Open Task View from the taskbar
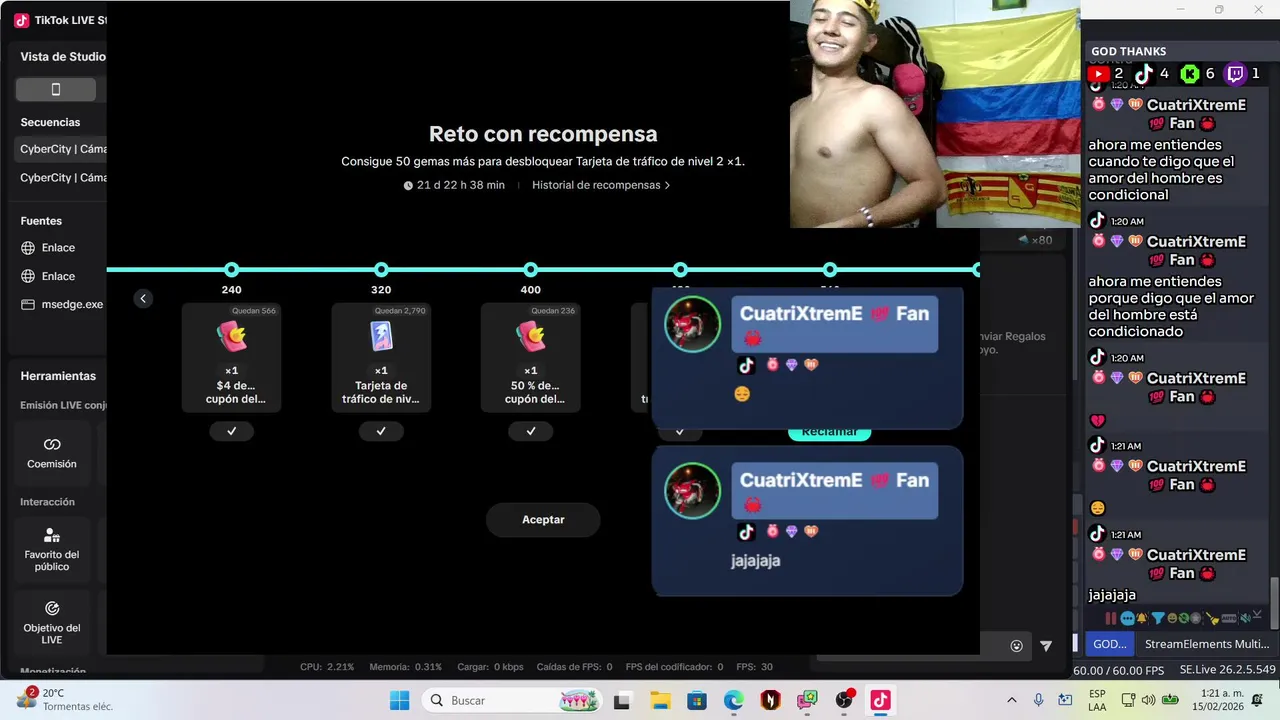This screenshot has height=720, width=1280. (x=622, y=700)
